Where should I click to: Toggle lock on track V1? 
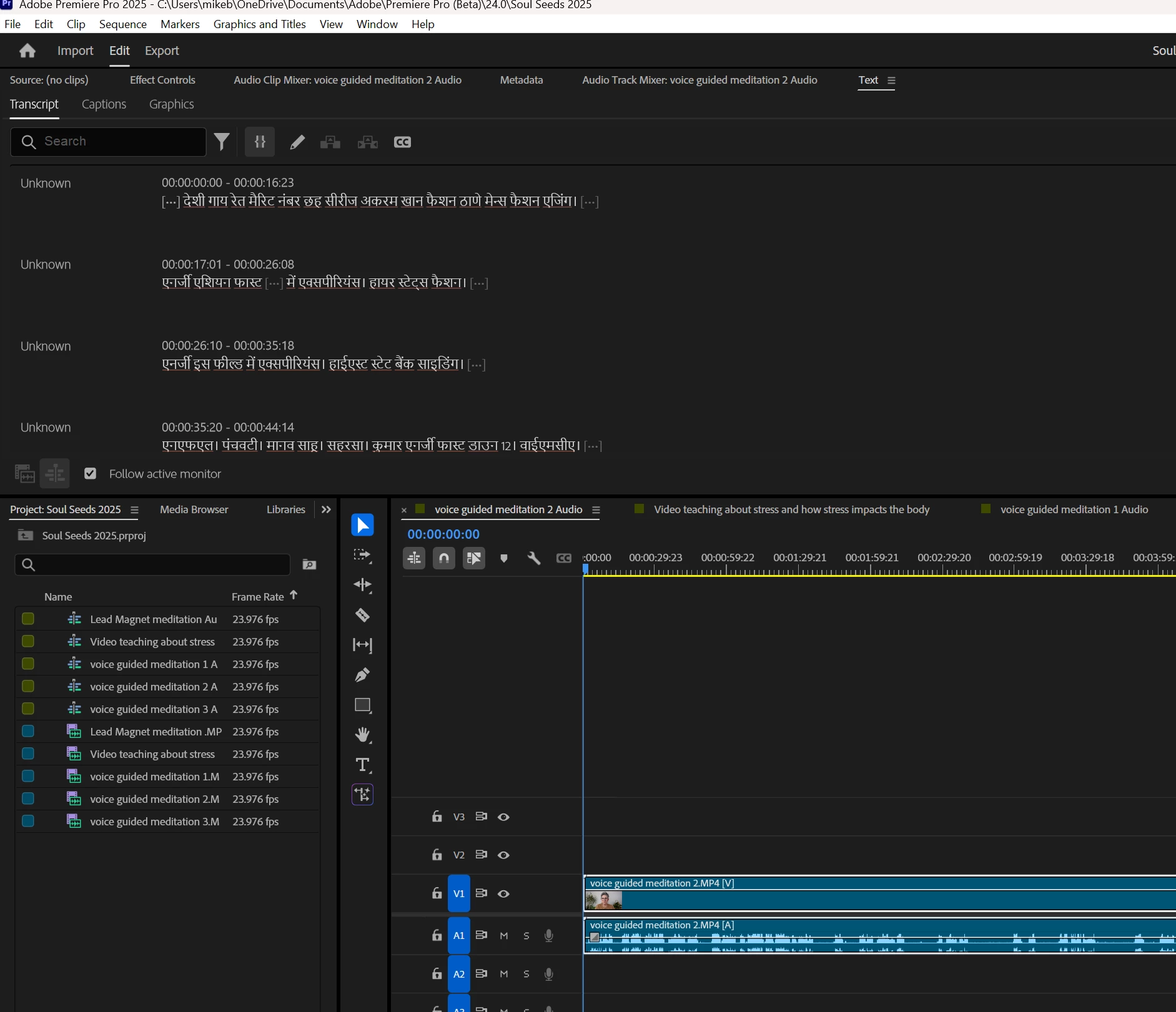tap(437, 893)
